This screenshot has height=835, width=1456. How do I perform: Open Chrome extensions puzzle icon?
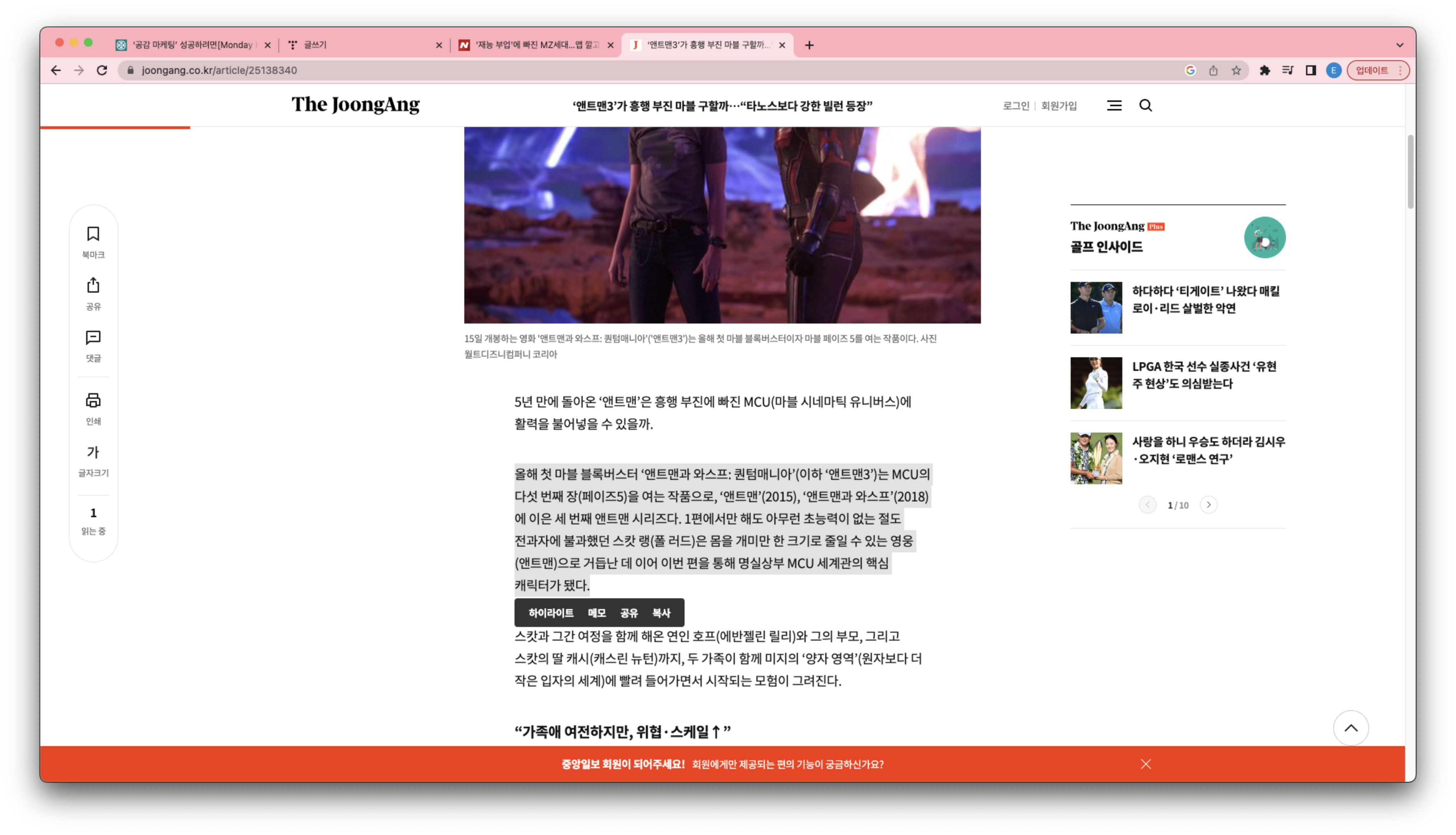coord(1264,71)
